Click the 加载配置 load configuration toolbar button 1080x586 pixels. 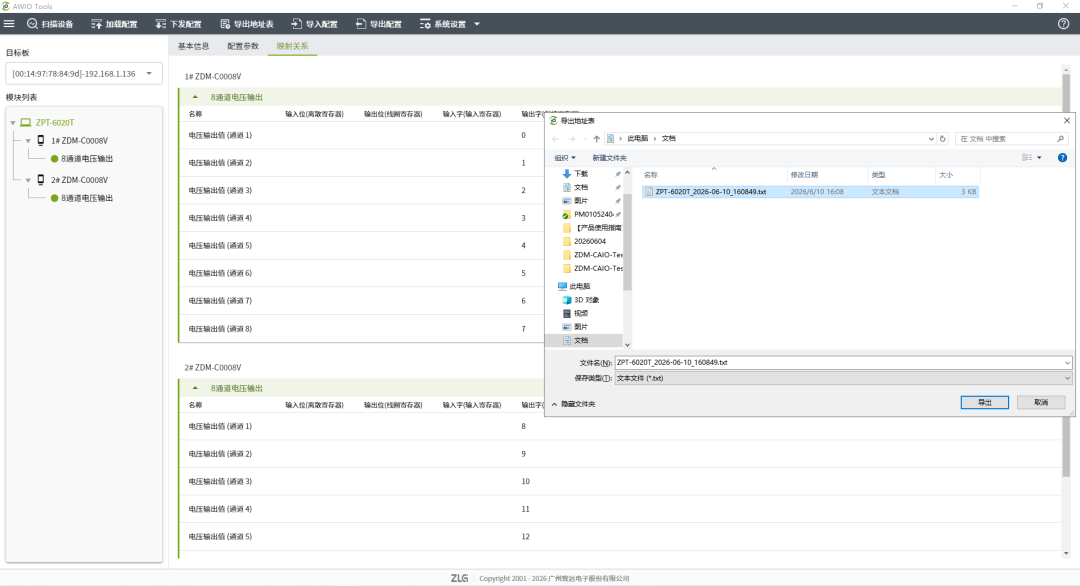click(114, 24)
